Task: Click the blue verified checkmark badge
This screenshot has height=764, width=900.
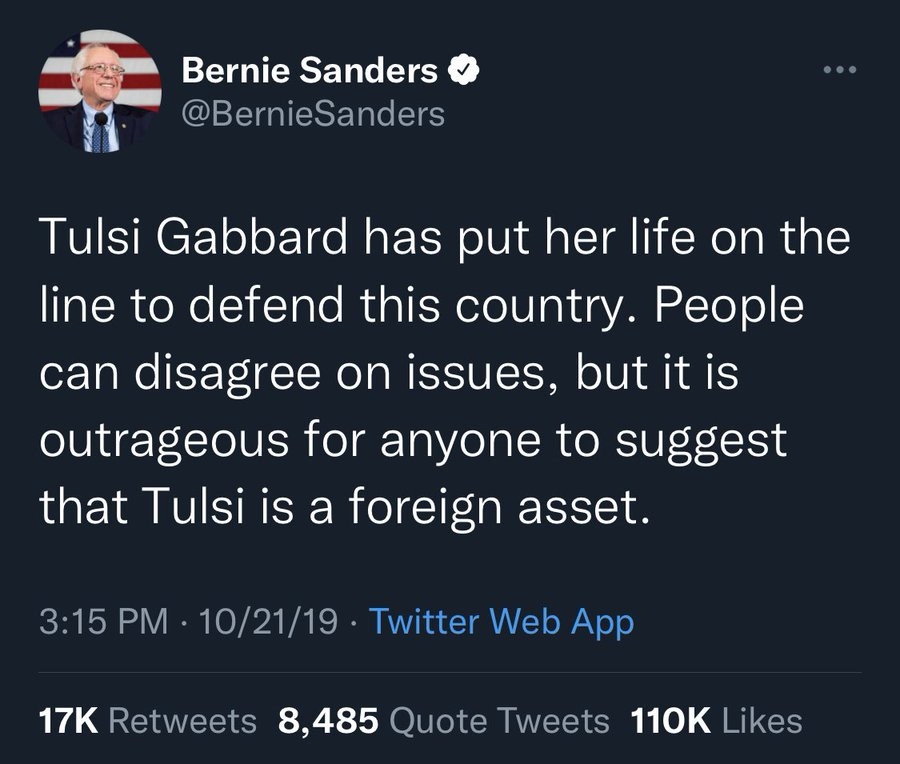Action: click(x=462, y=71)
